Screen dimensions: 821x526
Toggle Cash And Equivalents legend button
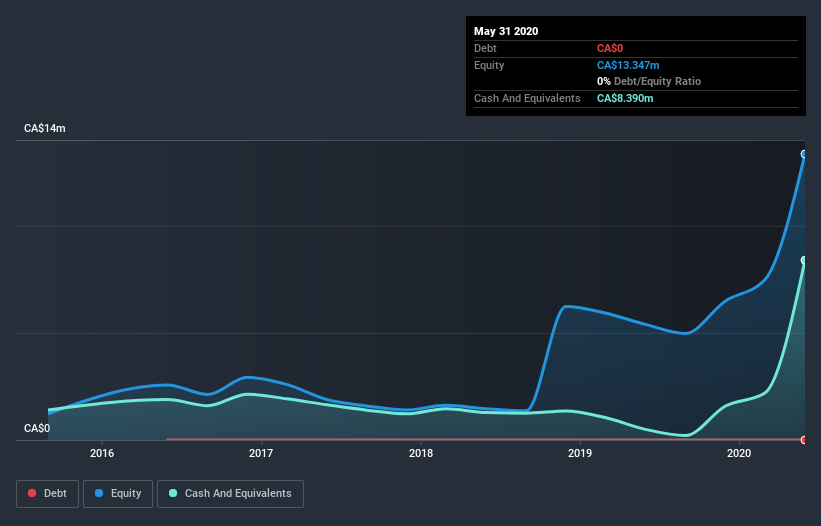pyautogui.click(x=230, y=494)
